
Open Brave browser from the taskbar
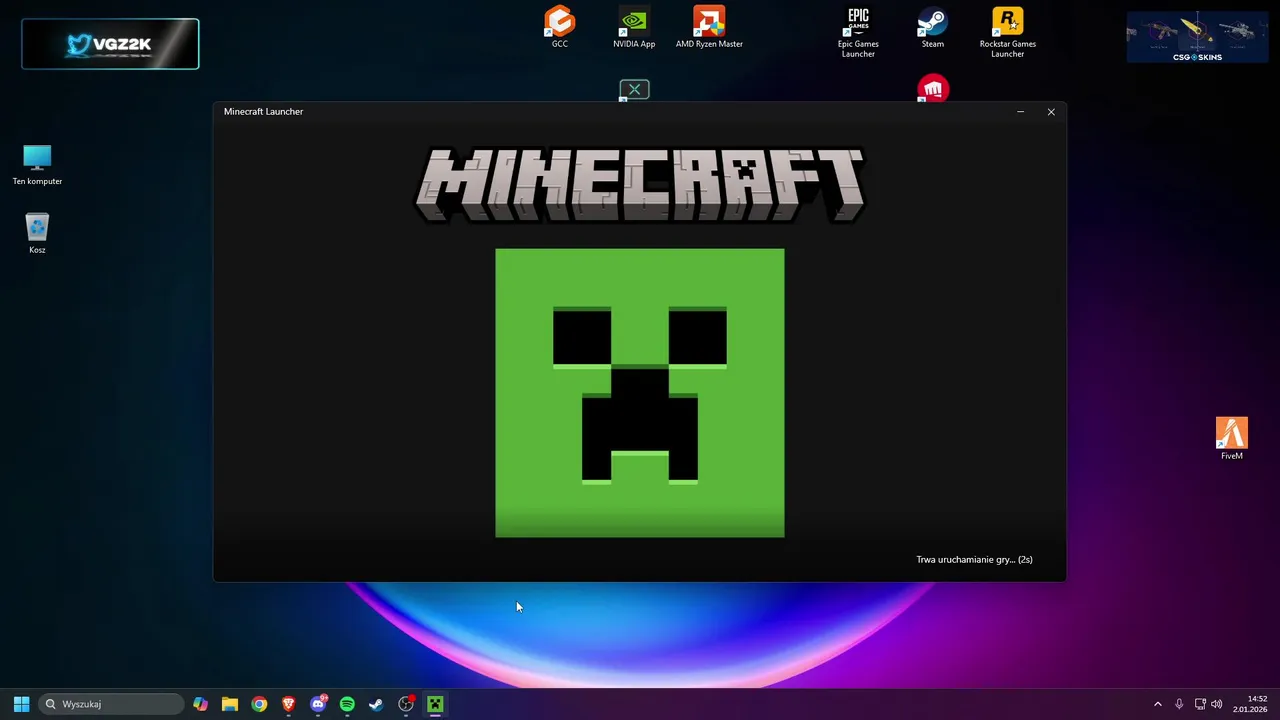click(289, 704)
